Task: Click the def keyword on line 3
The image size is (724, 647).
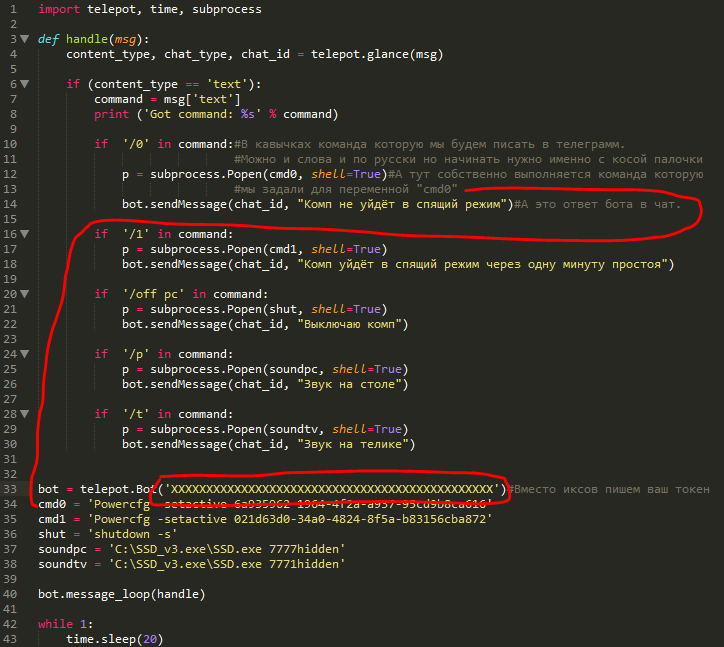Action: (x=48, y=39)
